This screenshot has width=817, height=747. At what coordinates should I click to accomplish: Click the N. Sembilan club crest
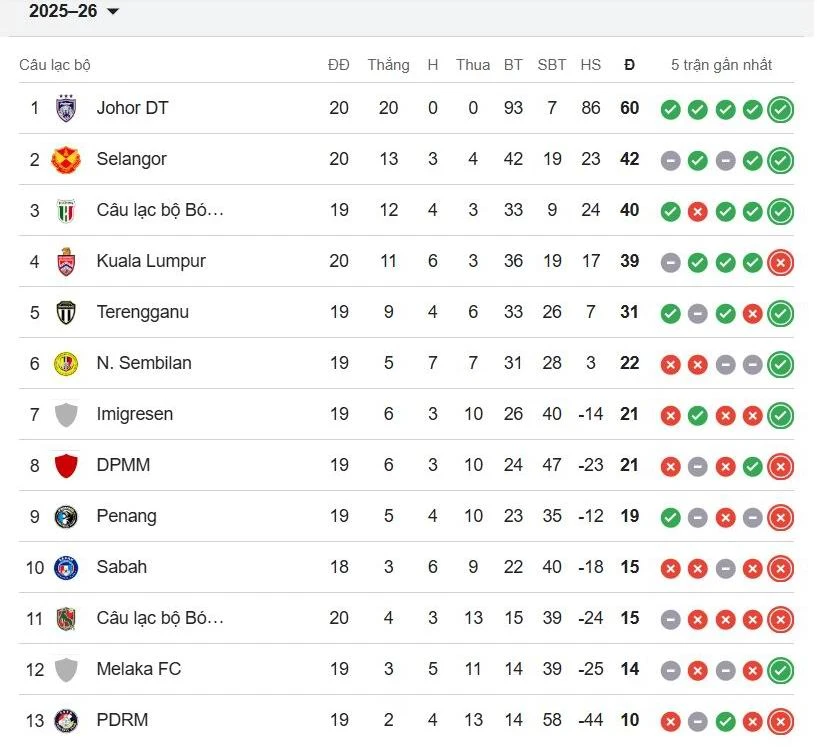[x=66, y=363]
